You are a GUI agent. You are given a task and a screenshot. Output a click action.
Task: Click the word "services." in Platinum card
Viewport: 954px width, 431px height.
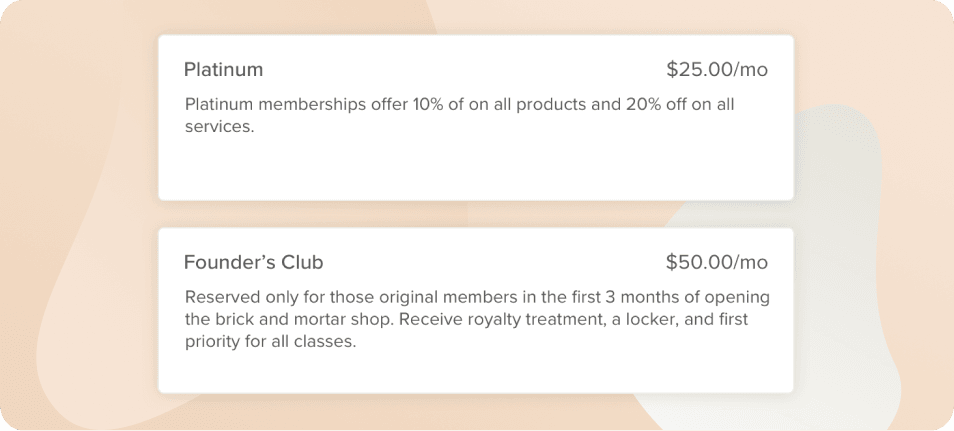click(220, 127)
